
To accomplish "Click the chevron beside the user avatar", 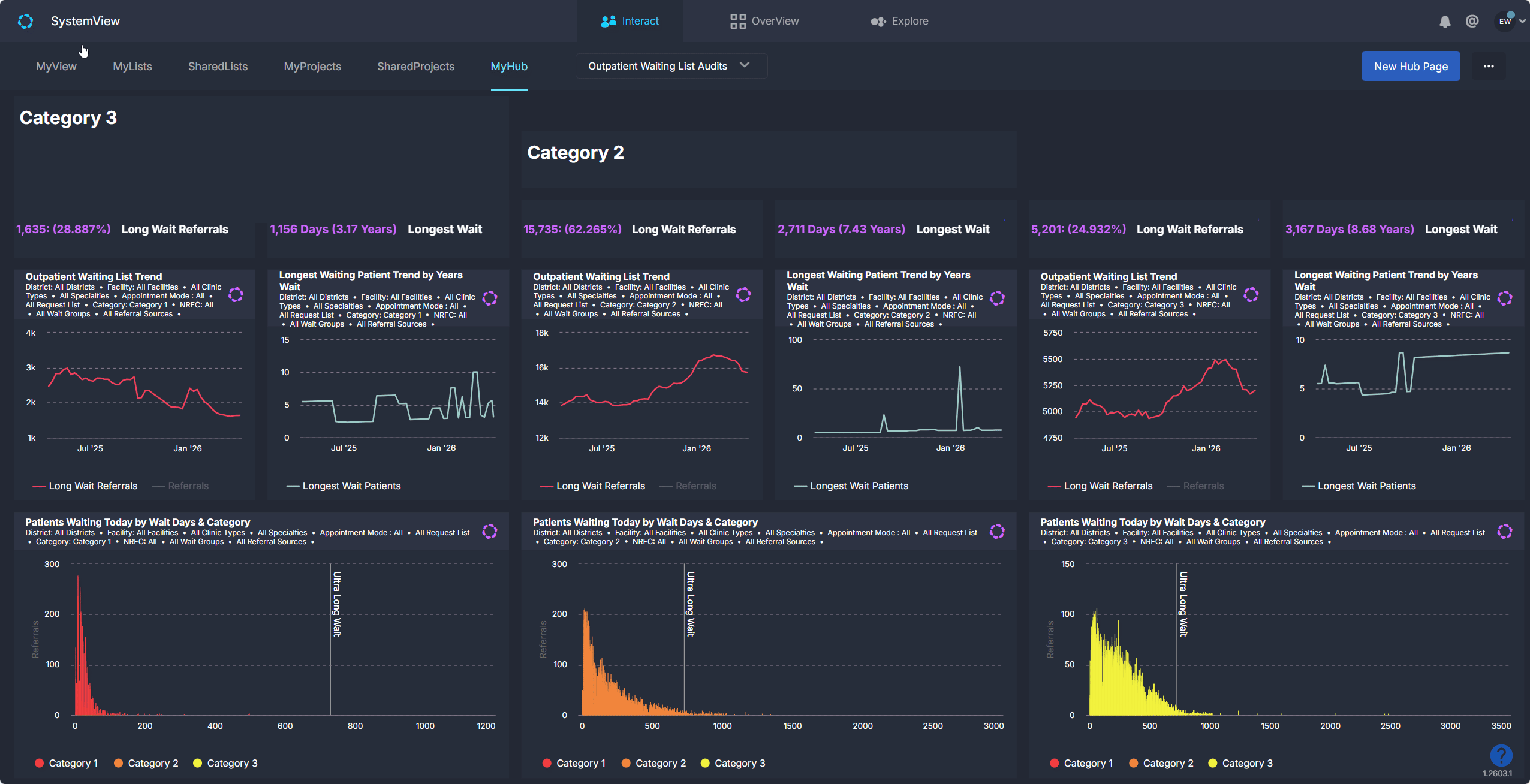I will [x=1522, y=21].
